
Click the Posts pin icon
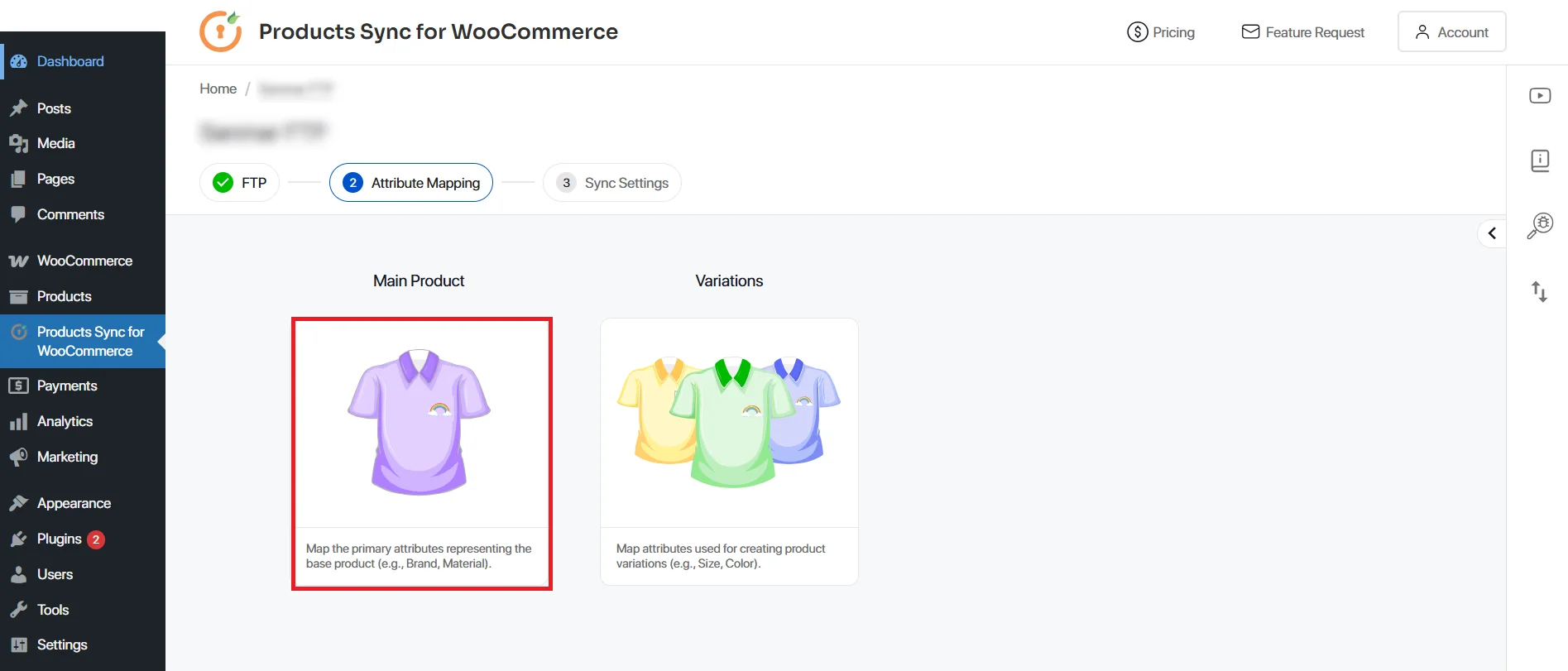[x=18, y=108]
